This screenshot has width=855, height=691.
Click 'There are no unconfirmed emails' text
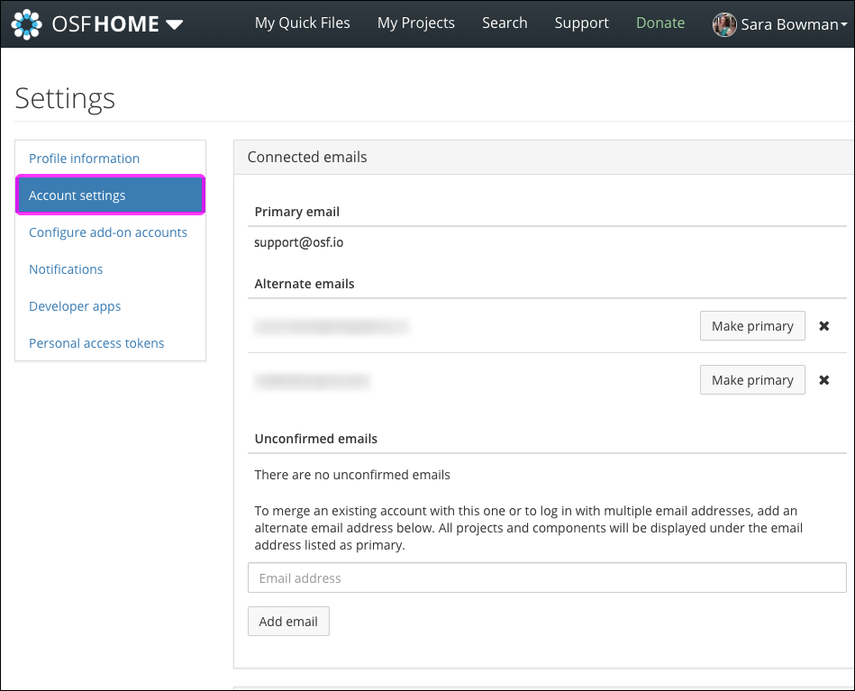tap(352, 474)
